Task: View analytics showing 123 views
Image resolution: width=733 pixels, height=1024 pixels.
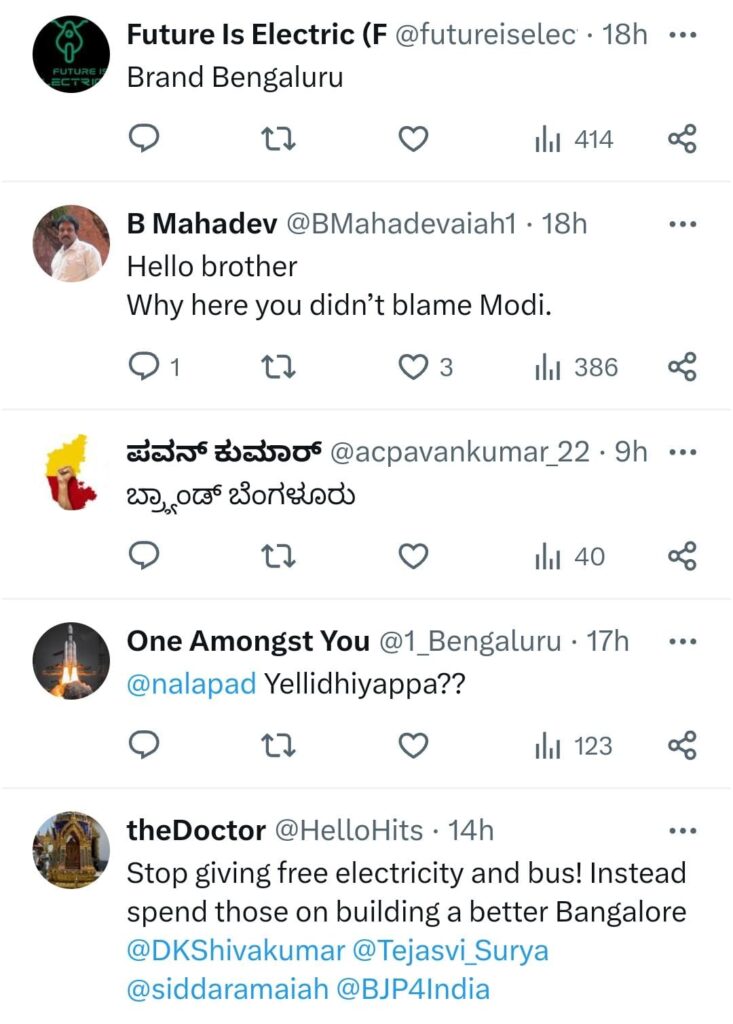Action: click(574, 746)
